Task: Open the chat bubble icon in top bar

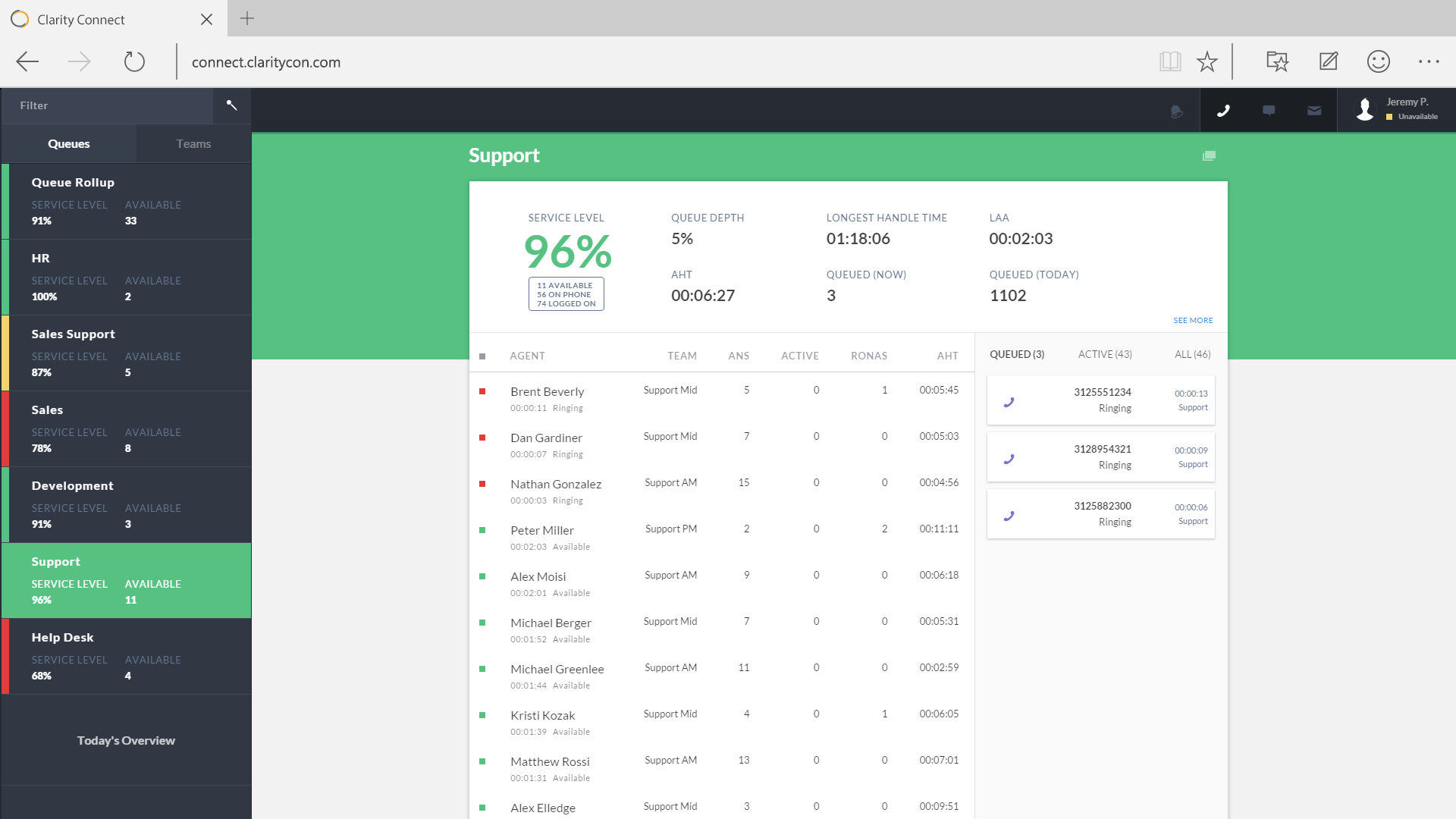Action: 1269,111
